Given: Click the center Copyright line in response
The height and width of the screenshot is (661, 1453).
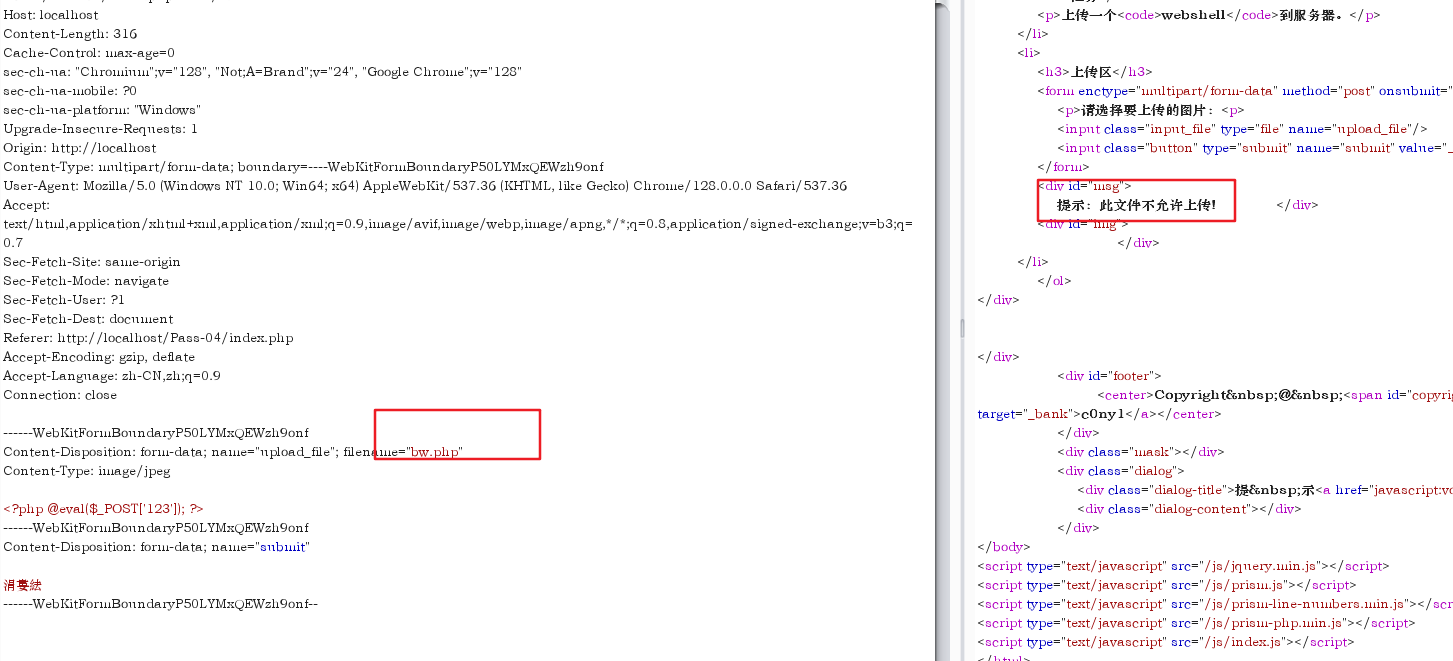Looking at the screenshot, I should pos(1275,395).
